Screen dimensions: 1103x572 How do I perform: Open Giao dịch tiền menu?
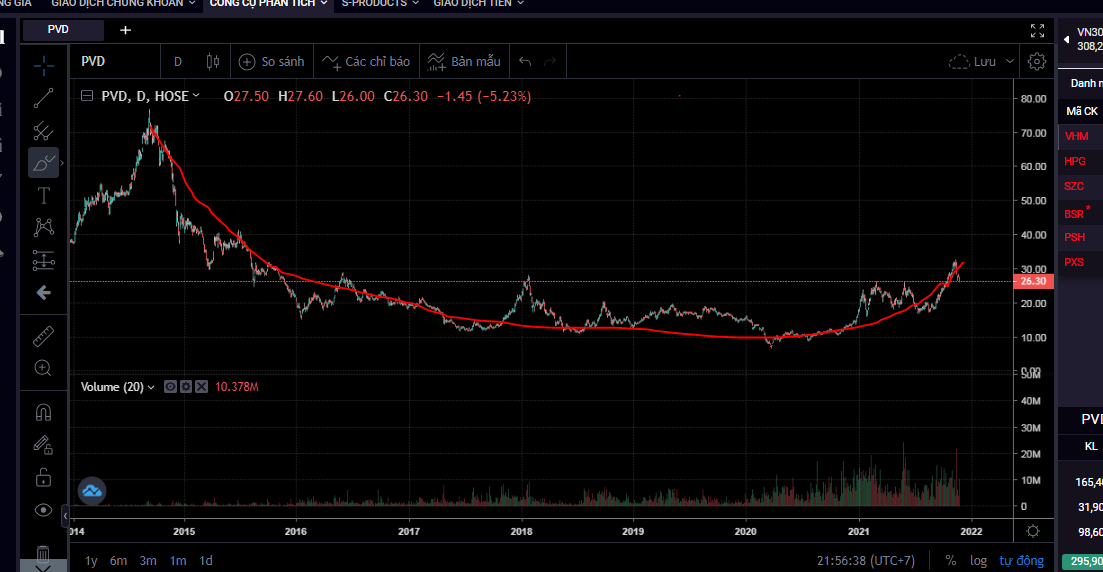coord(478,4)
